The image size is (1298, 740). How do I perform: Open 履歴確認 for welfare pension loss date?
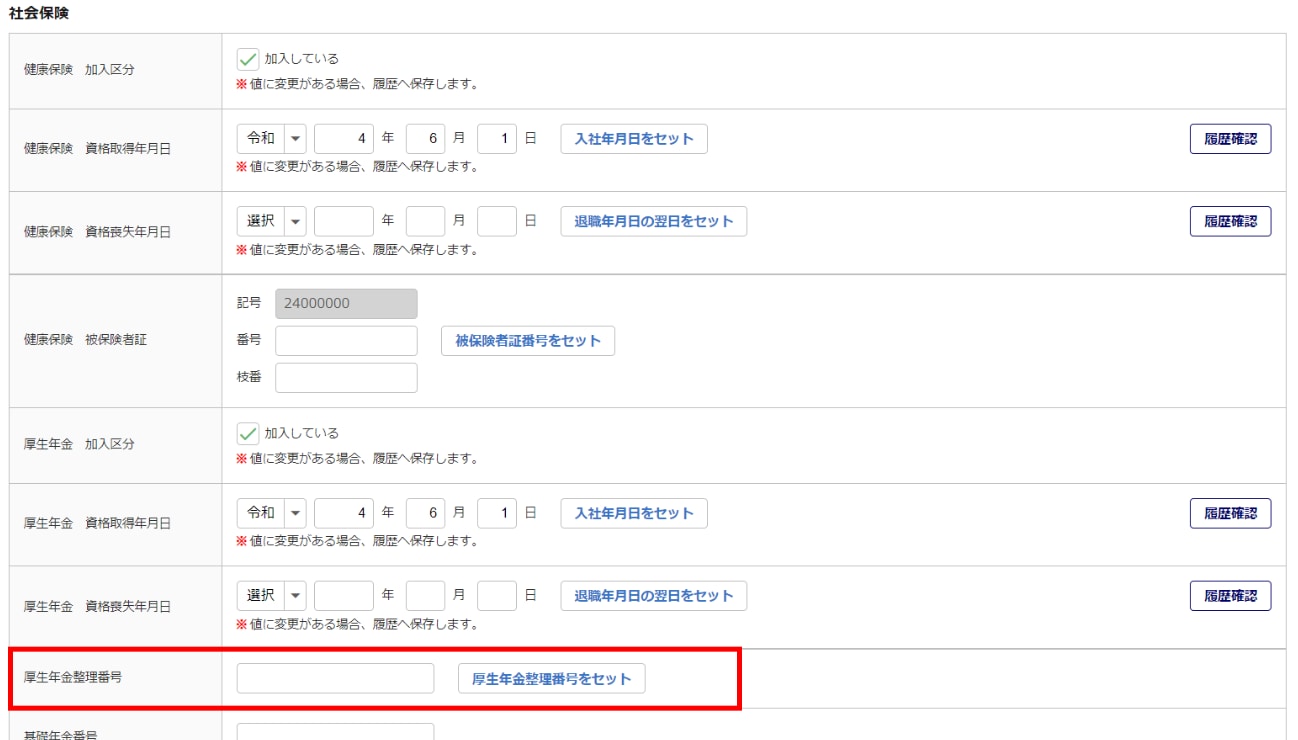click(x=1230, y=596)
